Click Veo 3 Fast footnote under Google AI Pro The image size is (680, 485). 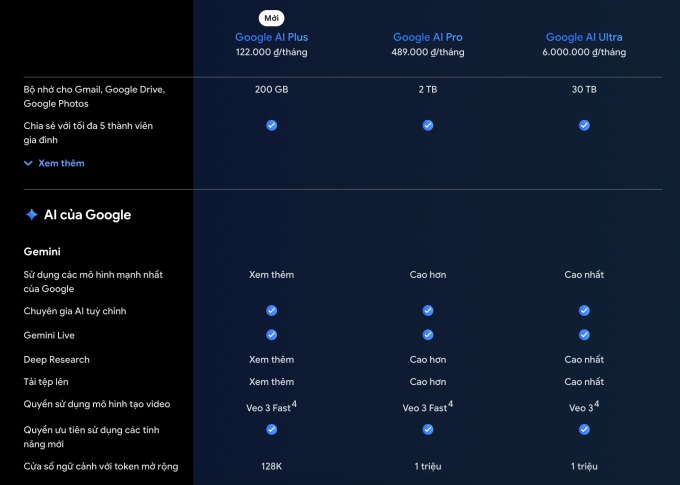pyautogui.click(x=450, y=402)
